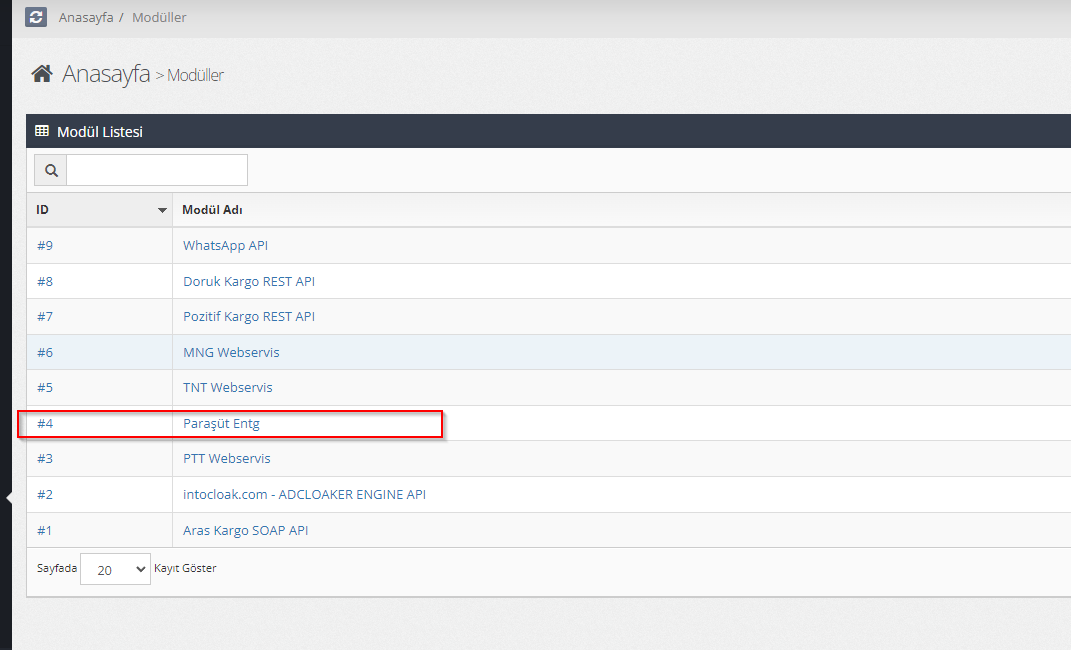Click the Modül Listesi table icon
This screenshot has width=1071, height=650.
[x=42, y=131]
